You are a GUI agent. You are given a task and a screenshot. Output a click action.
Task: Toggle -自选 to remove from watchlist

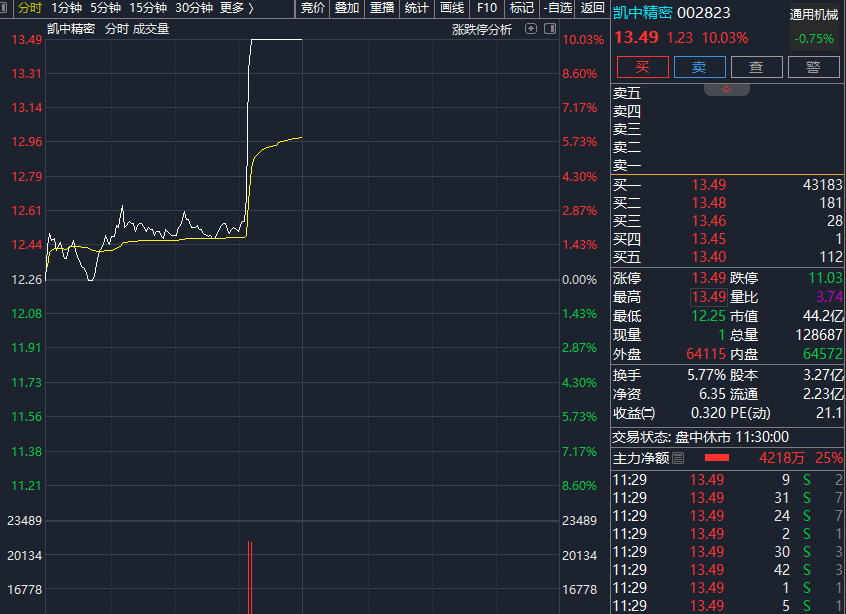point(557,8)
